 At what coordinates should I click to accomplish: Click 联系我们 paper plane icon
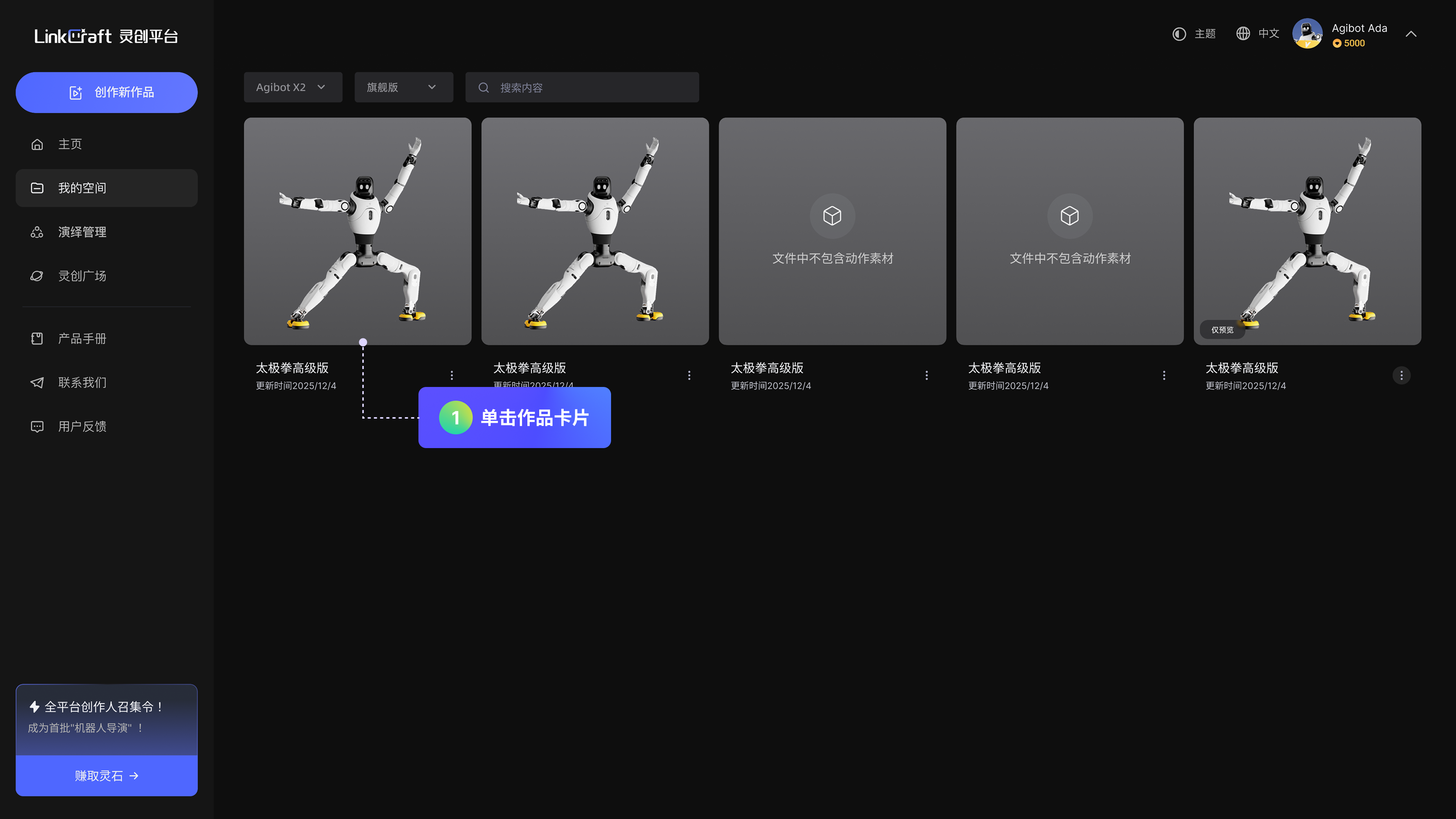[x=37, y=382]
